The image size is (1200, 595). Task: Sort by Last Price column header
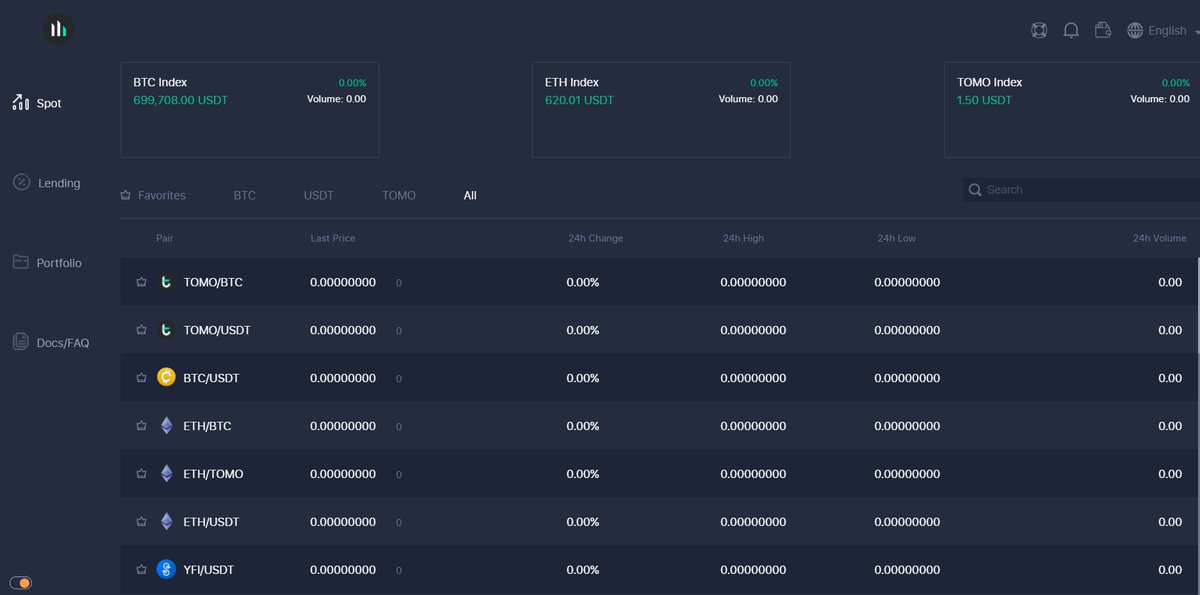coord(333,238)
